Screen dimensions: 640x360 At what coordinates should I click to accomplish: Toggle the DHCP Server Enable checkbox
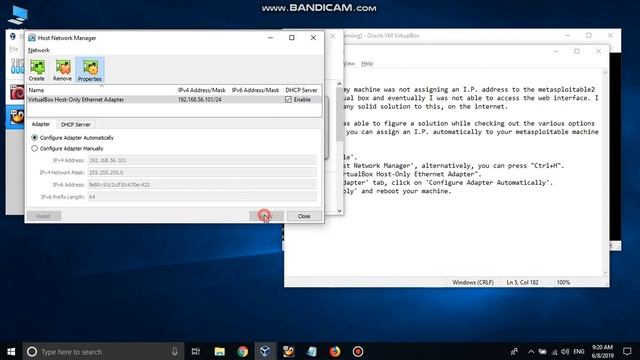pos(289,100)
